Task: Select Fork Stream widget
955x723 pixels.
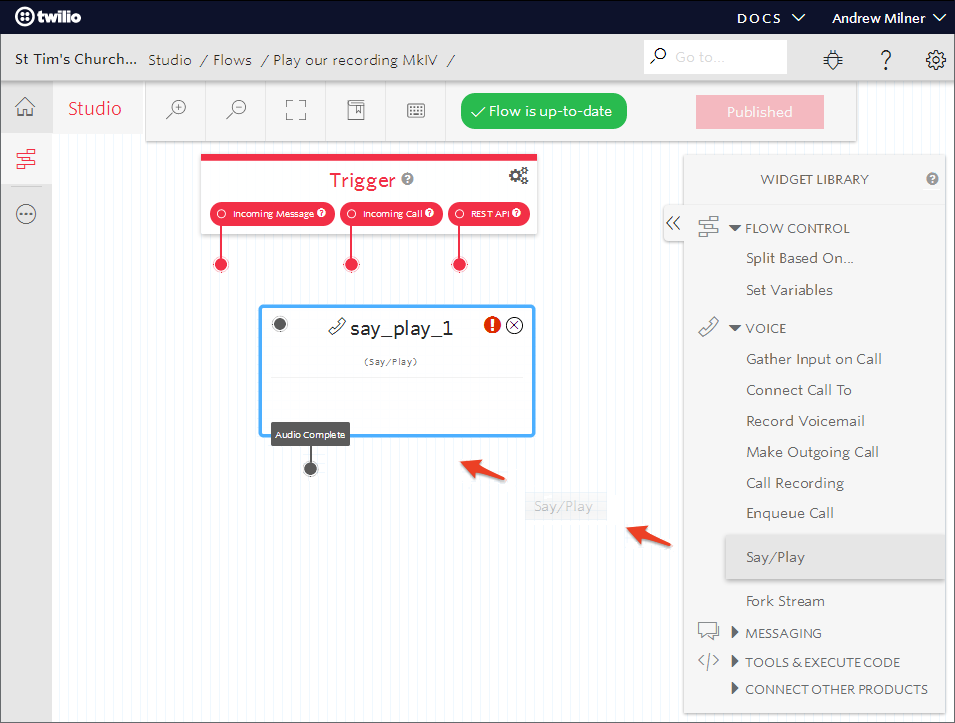Action: (785, 601)
